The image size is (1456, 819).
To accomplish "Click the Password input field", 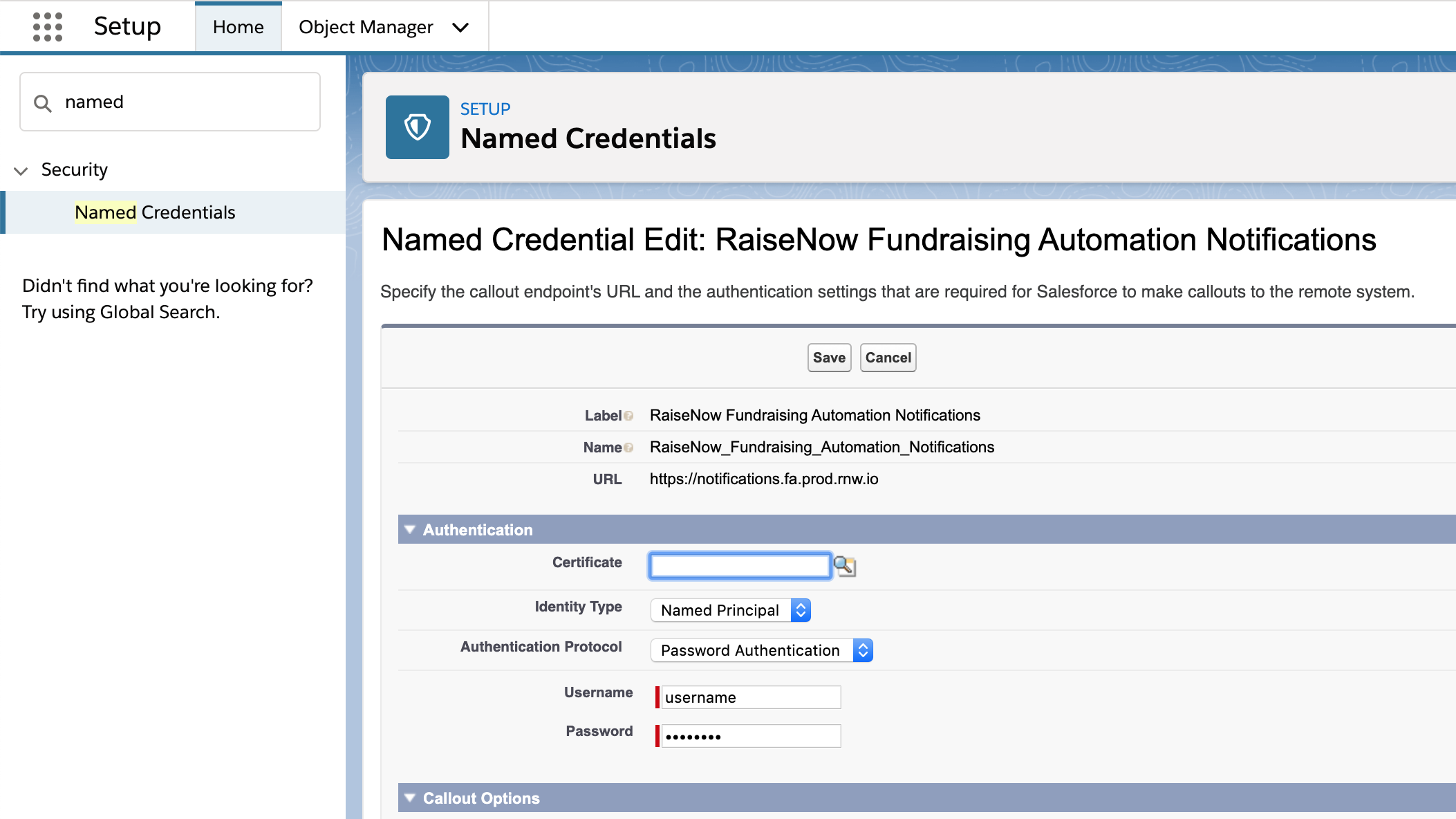I will tap(751, 736).
